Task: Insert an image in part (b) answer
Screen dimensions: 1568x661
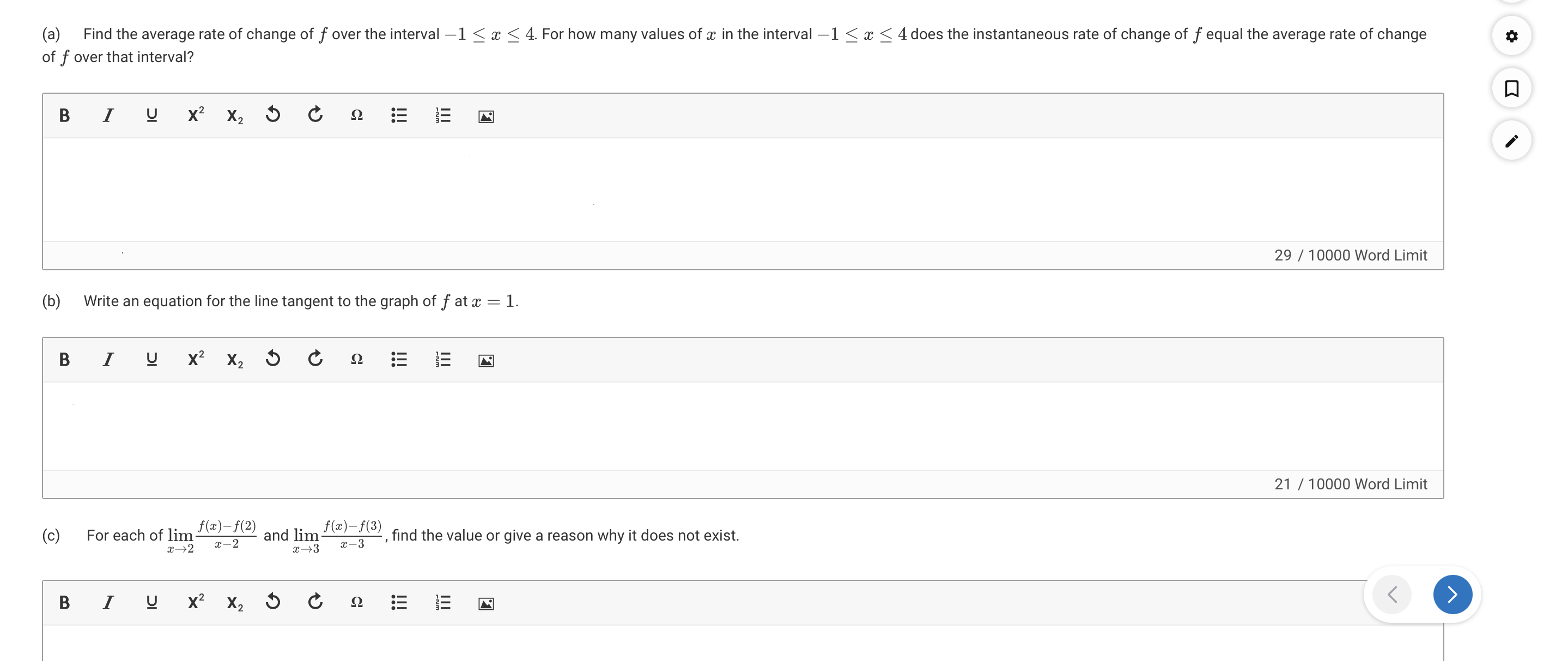Action: (x=485, y=360)
